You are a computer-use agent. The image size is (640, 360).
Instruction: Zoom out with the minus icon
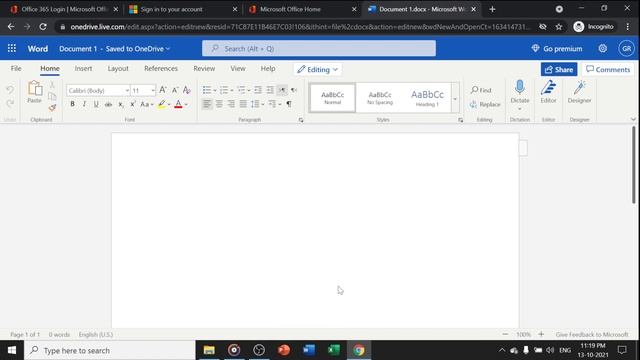tap(505, 334)
